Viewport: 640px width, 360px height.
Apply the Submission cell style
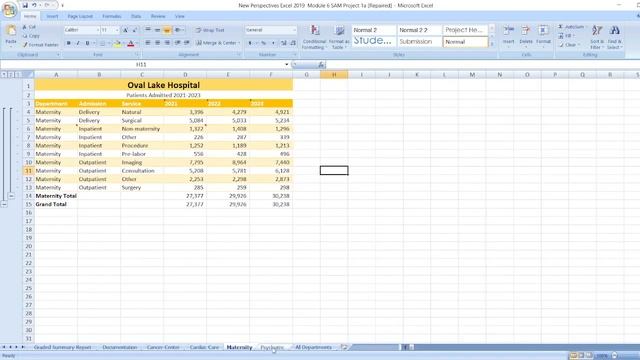419,42
